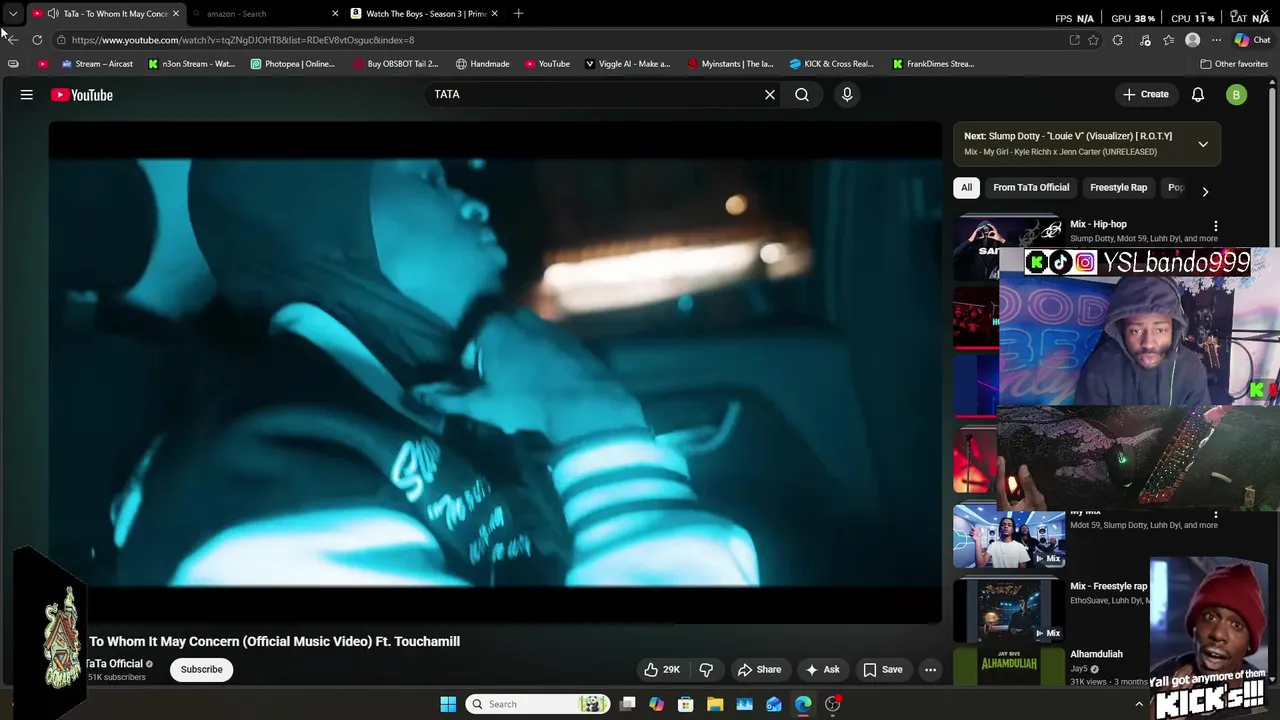1280x720 pixels.
Task: Open Microsoft Store from the taskbar
Action: pos(686,704)
